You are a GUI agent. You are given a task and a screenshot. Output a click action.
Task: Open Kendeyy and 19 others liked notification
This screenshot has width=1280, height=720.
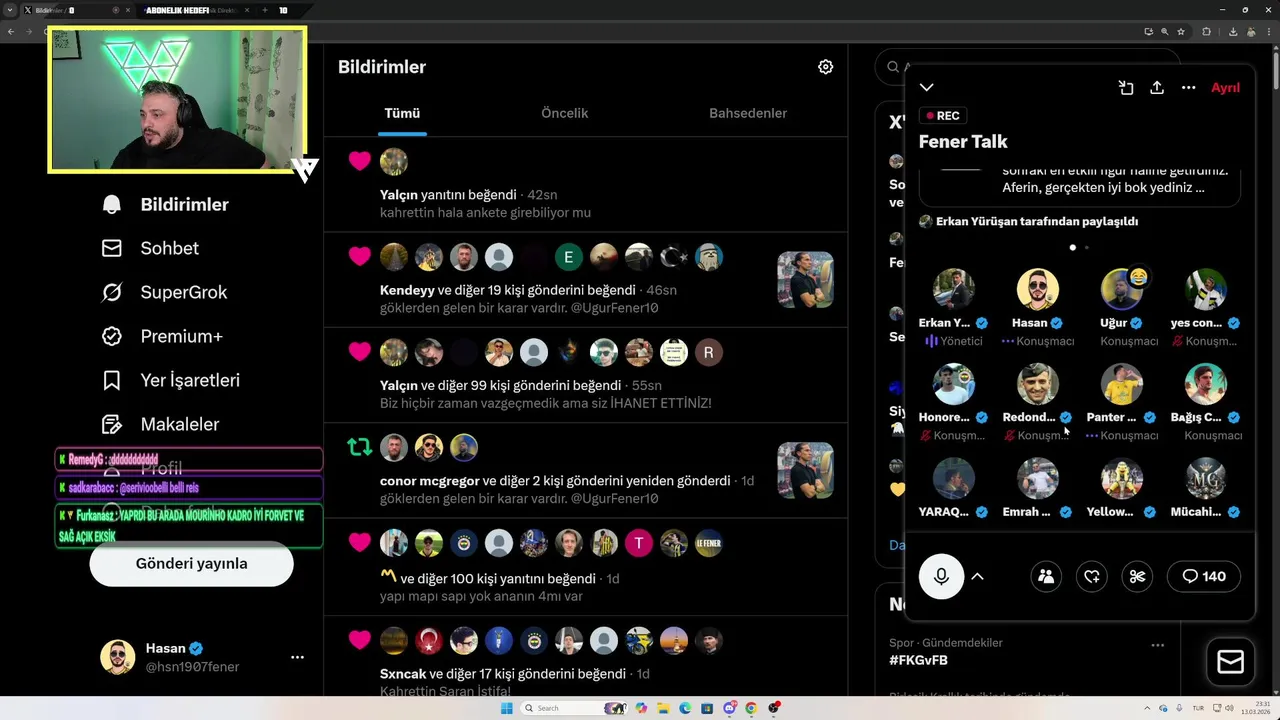(x=585, y=279)
